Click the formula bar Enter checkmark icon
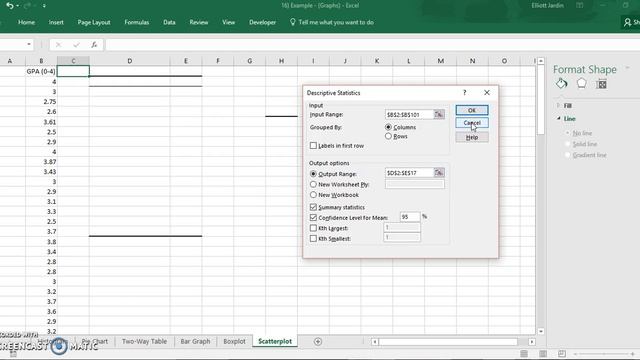This screenshot has height=360, width=640. pyautogui.click(x=76, y=45)
